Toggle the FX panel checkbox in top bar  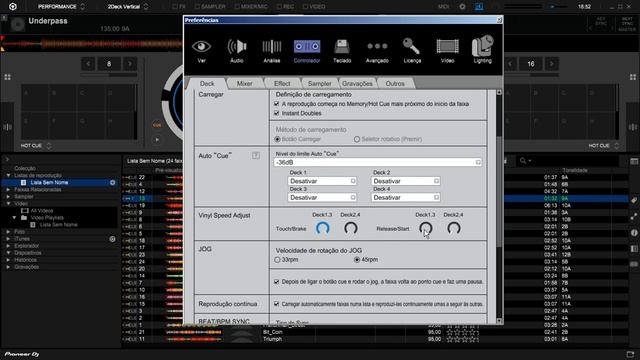coord(175,7)
